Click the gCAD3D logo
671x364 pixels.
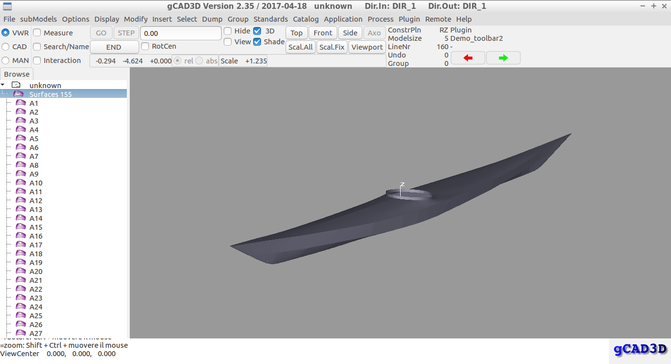coord(640,349)
